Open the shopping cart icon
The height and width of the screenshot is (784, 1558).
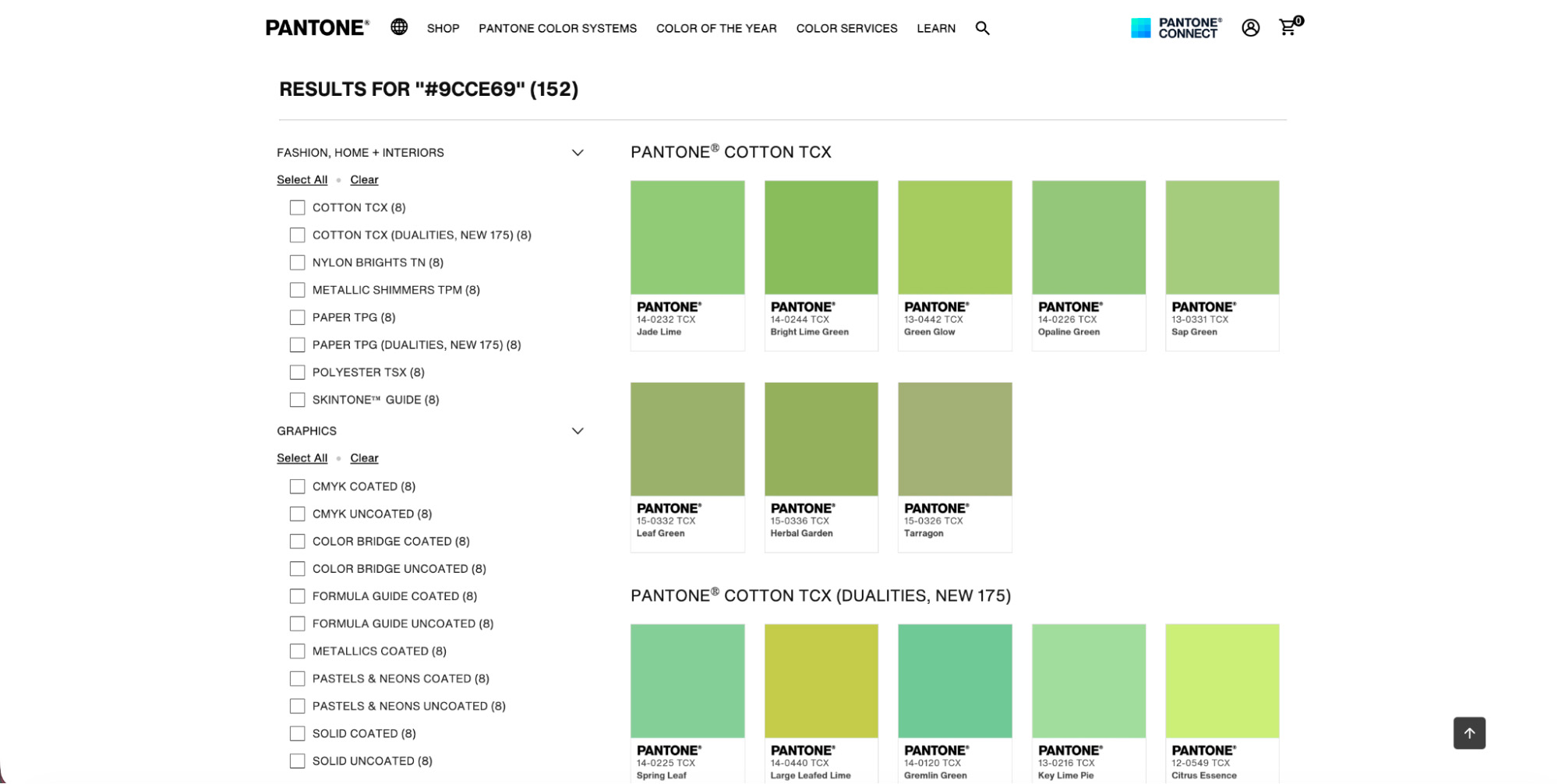coord(1286,28)
